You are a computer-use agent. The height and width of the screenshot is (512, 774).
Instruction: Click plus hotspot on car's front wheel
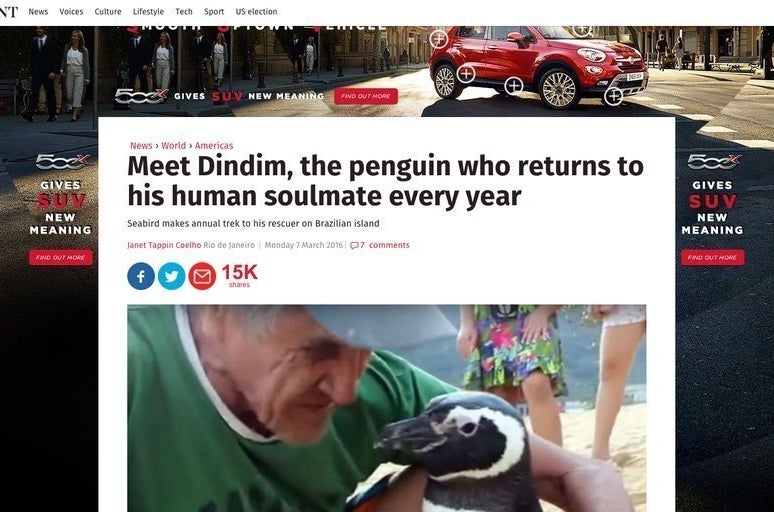[614, 96]
